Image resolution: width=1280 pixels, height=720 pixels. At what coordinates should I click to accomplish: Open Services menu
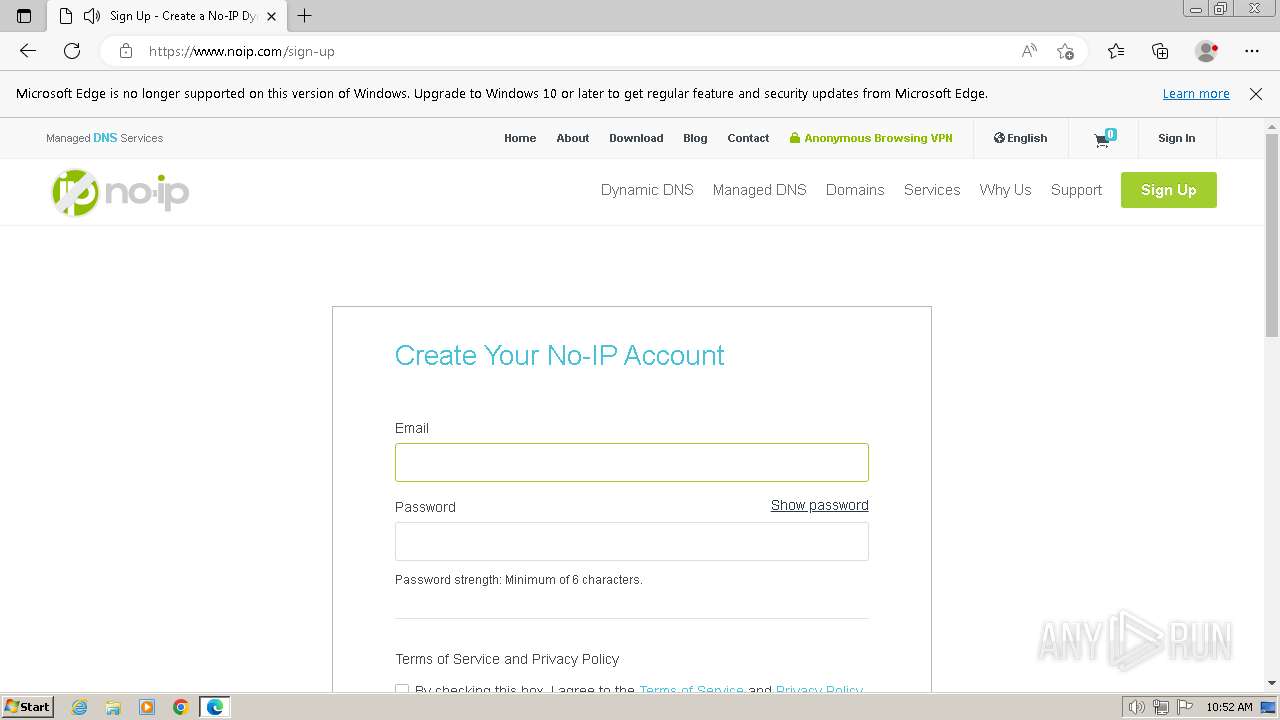click(932, 190)
